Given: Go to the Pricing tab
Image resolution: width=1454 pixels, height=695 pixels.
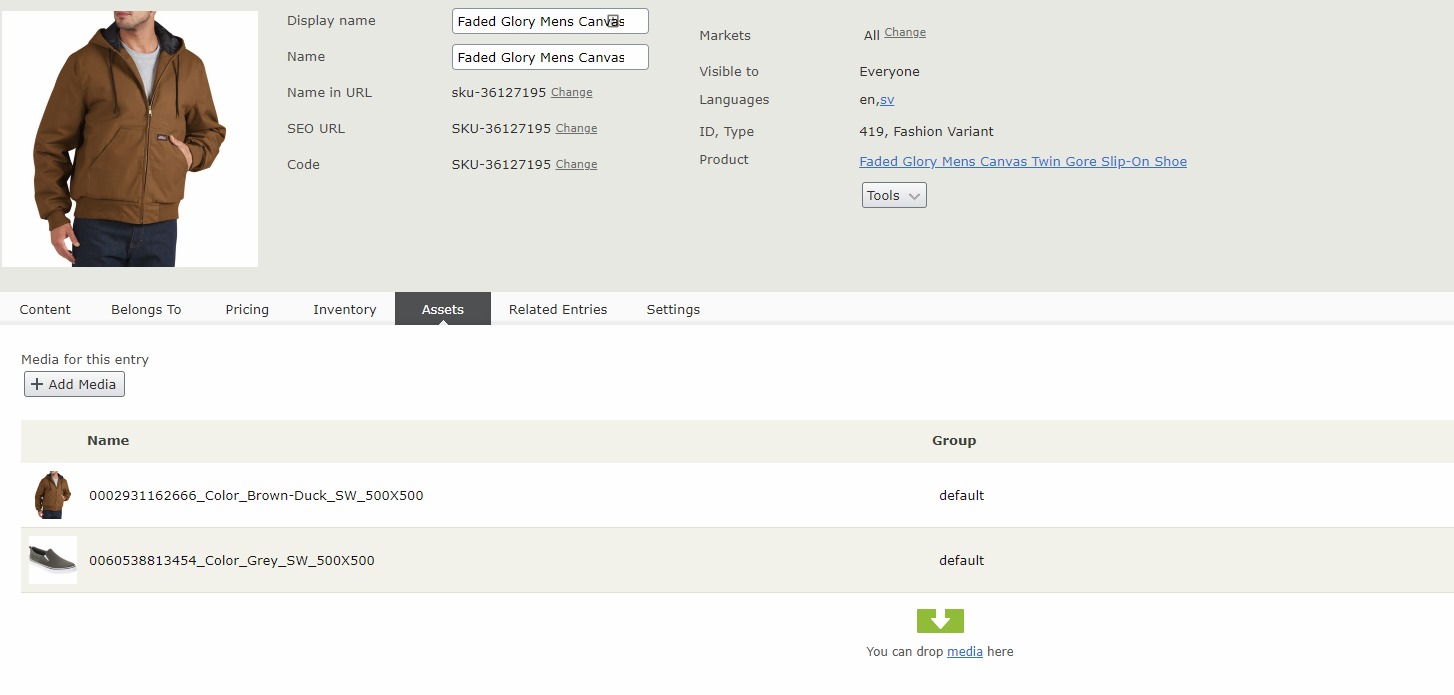Looking at the screenshot, I should (x=247, y=309).
